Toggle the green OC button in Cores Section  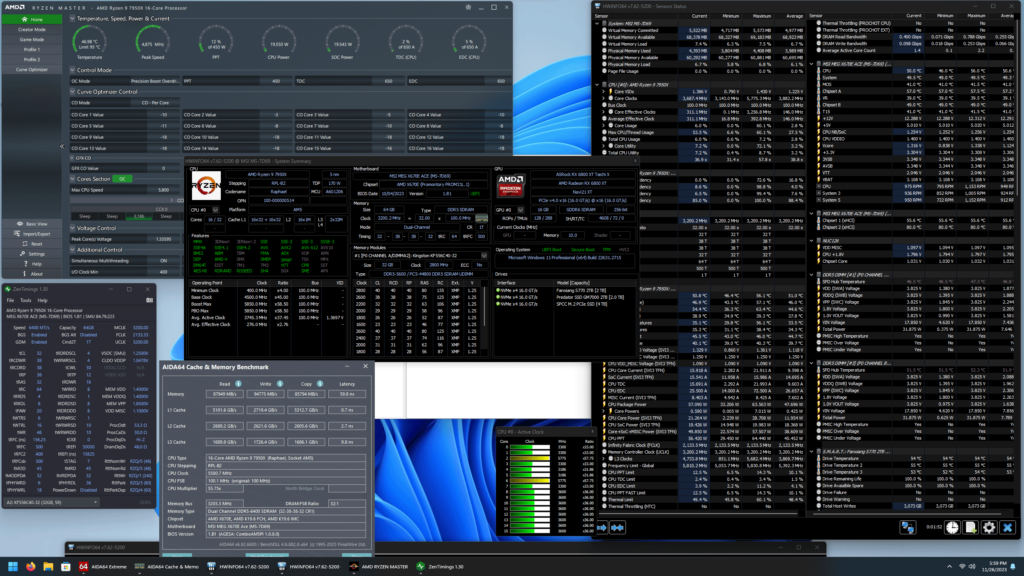(122, 179)
